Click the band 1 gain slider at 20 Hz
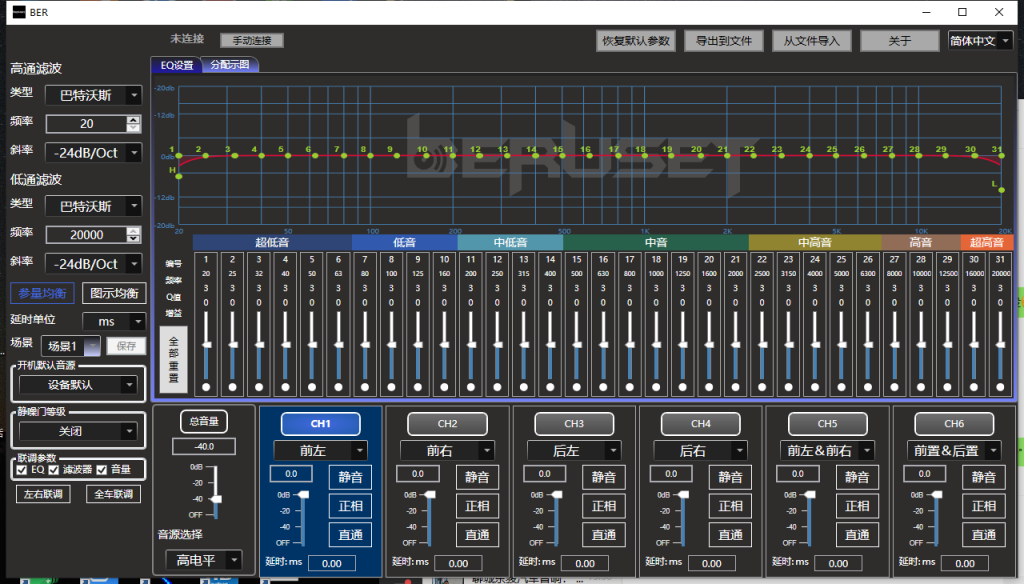 (x=206, y=345)
